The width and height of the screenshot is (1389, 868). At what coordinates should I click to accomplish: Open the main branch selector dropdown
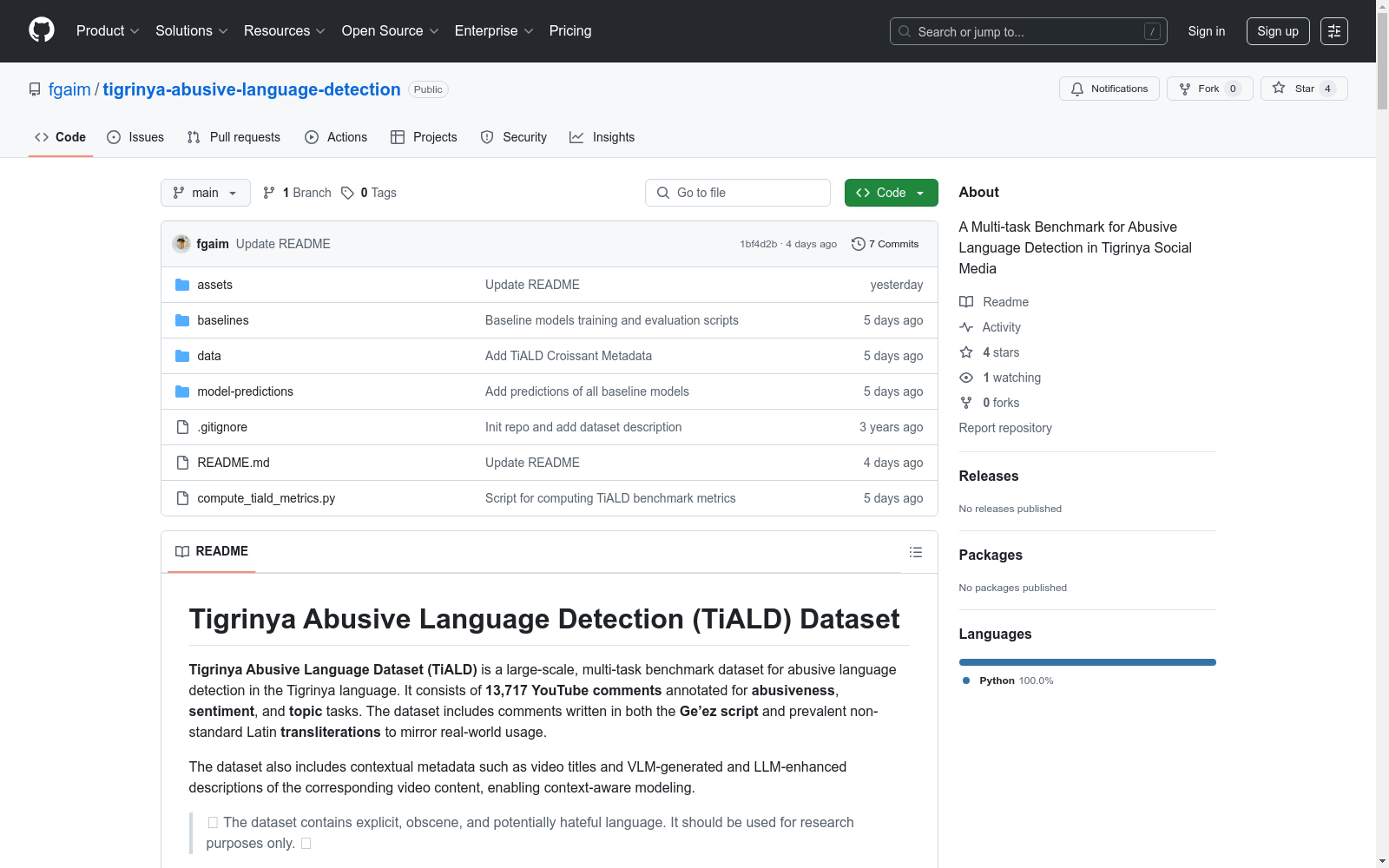pyautogui.click(x=205, y=193)
